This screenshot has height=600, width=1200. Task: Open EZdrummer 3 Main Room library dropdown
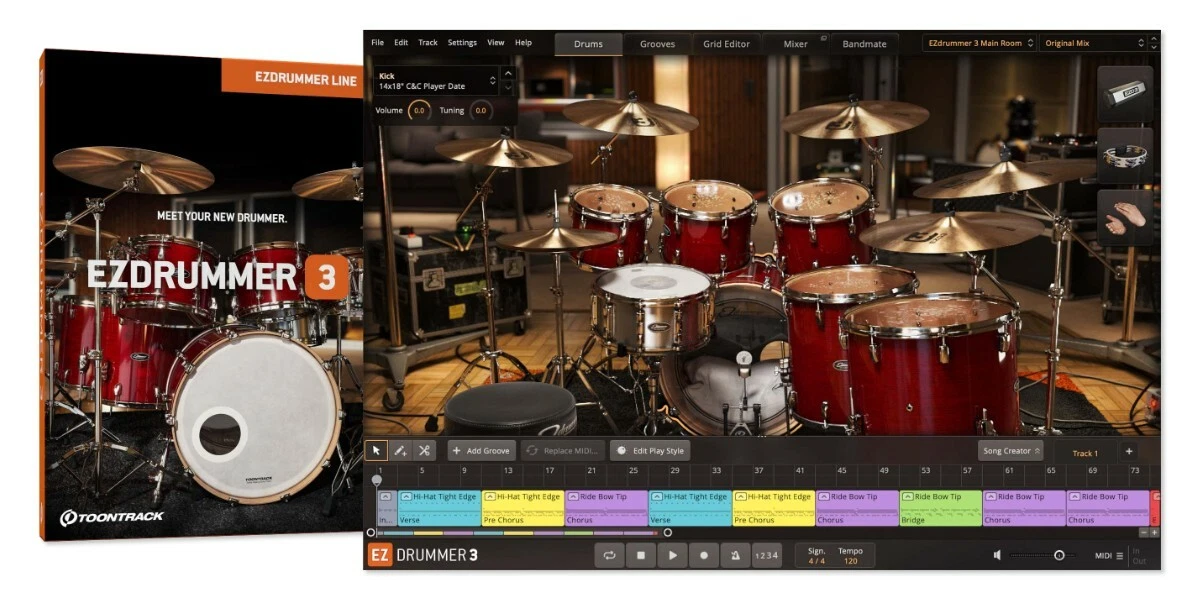click(979, 43)
